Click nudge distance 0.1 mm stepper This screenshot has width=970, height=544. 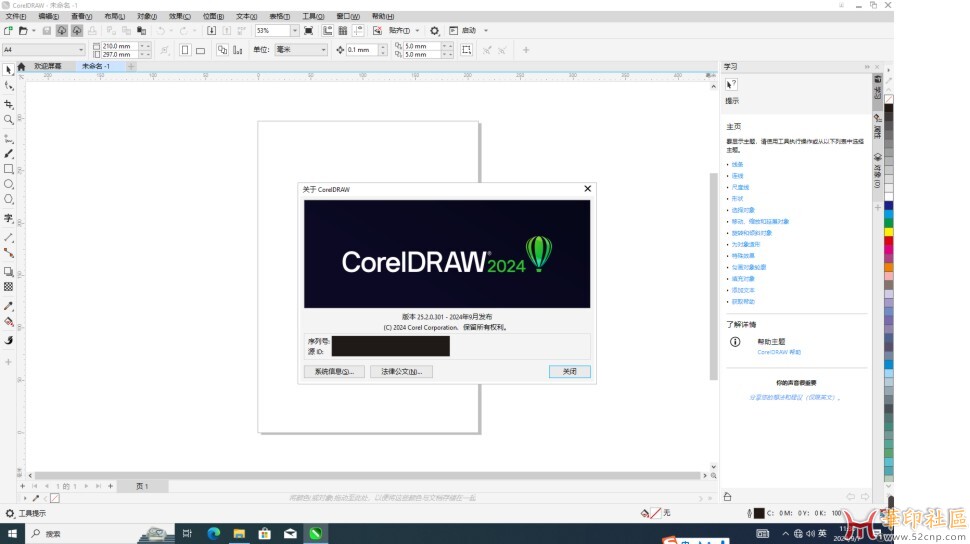click(x=384, y=50)
